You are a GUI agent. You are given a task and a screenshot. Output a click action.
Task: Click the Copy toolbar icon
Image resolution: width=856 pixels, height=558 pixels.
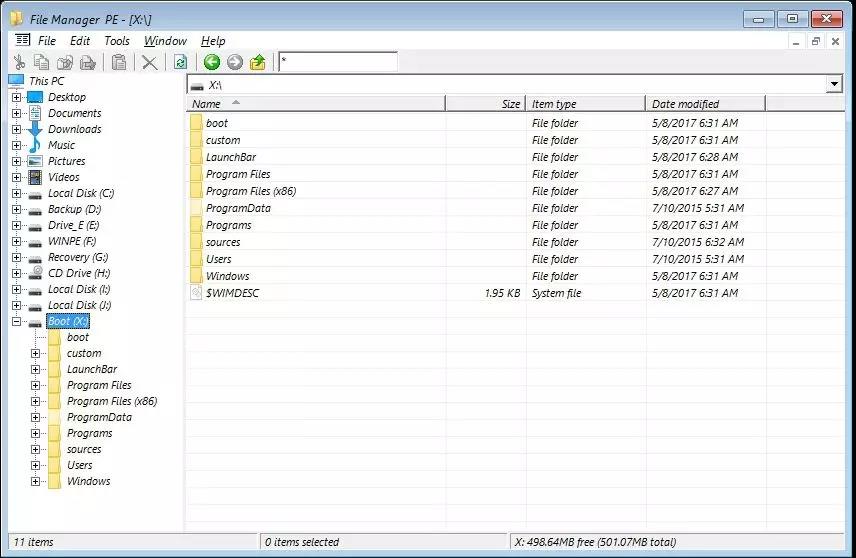[x=41, y=62]
